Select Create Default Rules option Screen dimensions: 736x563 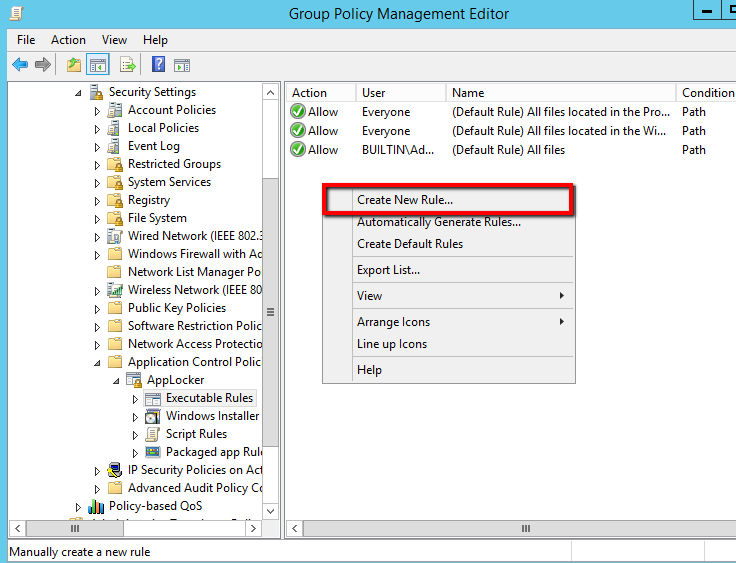point(410,244)
